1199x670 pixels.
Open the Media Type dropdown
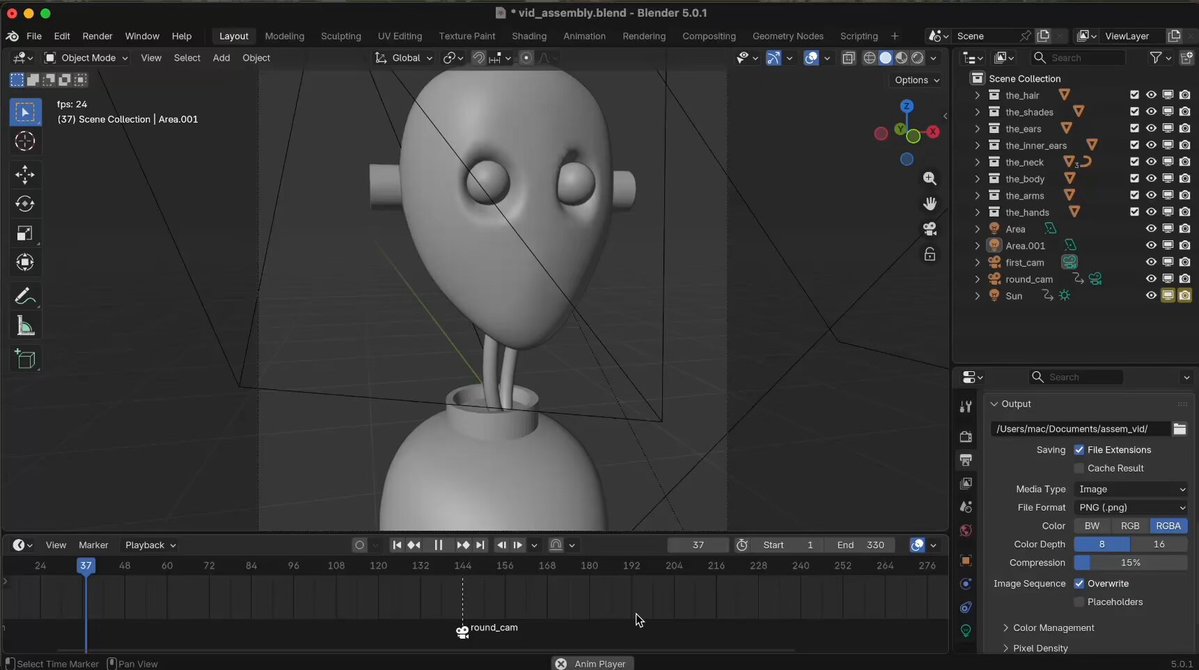coord(1131,489)
